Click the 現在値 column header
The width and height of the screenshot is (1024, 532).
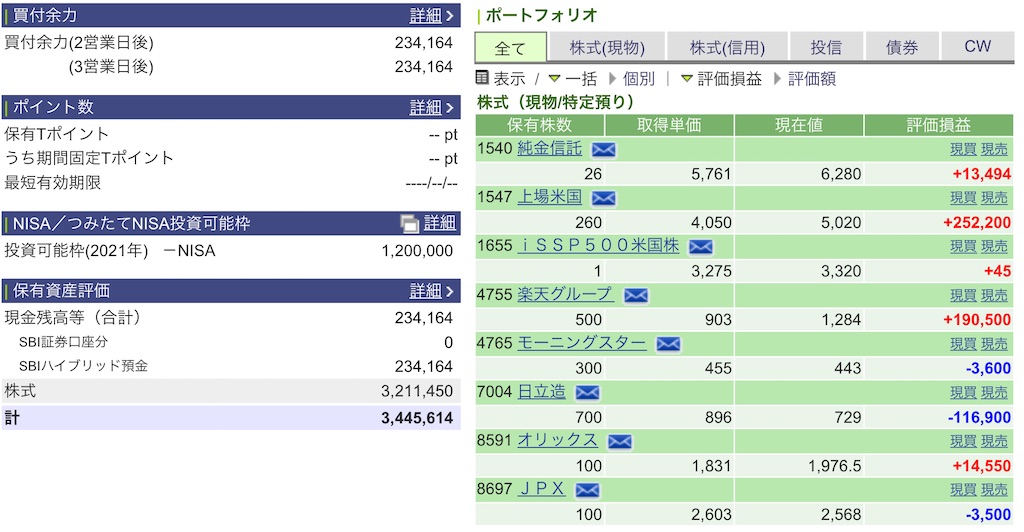799,125
